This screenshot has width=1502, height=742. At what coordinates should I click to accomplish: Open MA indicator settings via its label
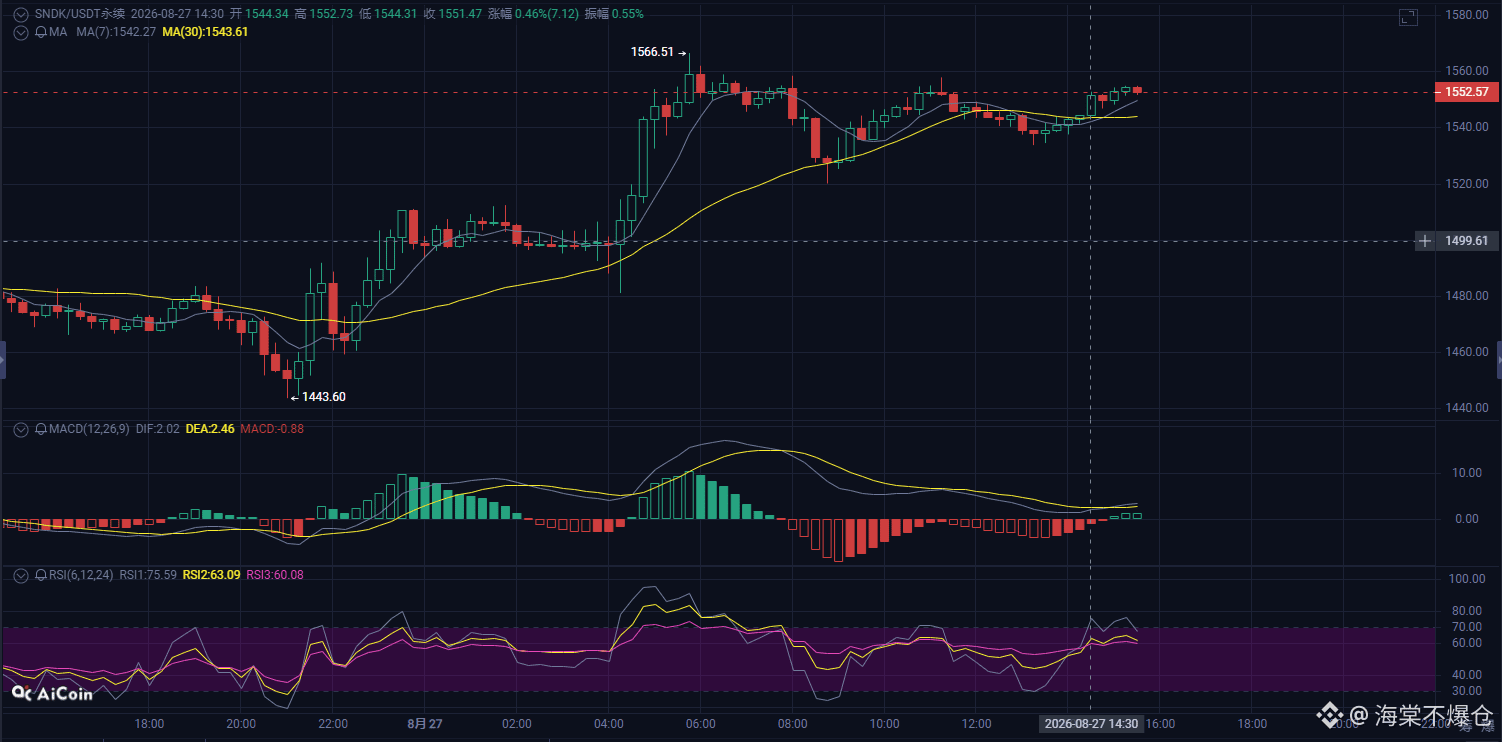(58, 32)
